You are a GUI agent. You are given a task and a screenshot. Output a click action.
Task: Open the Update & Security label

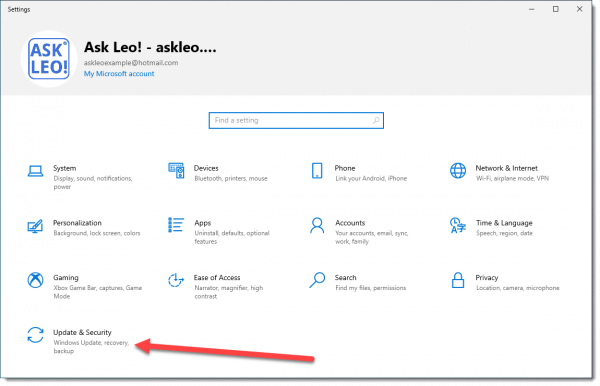point(82,332)
